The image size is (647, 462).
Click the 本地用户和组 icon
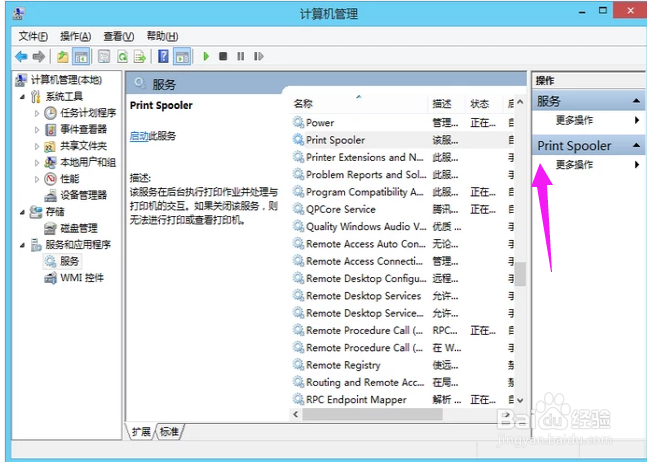50,162
